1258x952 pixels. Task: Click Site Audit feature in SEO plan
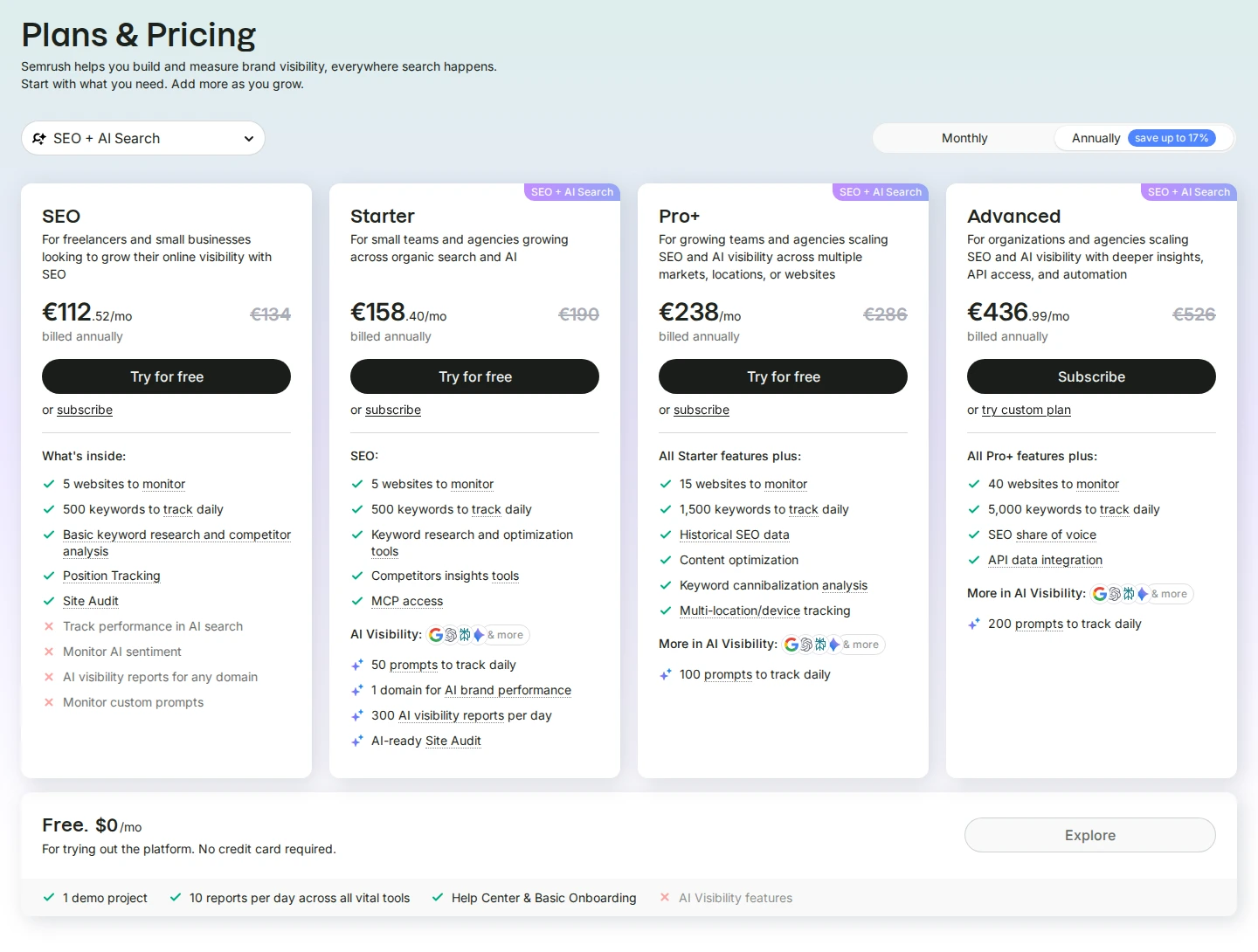[91, 601]
